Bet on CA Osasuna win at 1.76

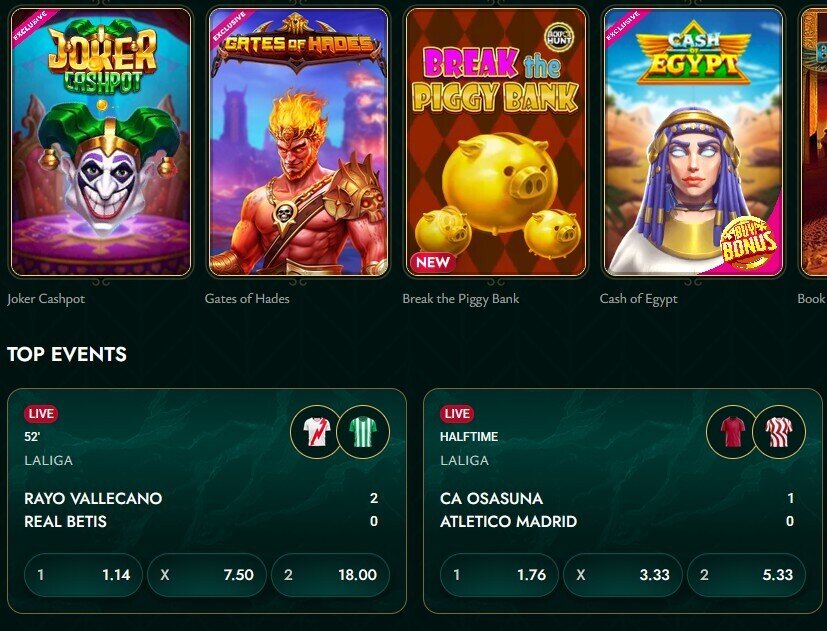(x=499, y=575)
